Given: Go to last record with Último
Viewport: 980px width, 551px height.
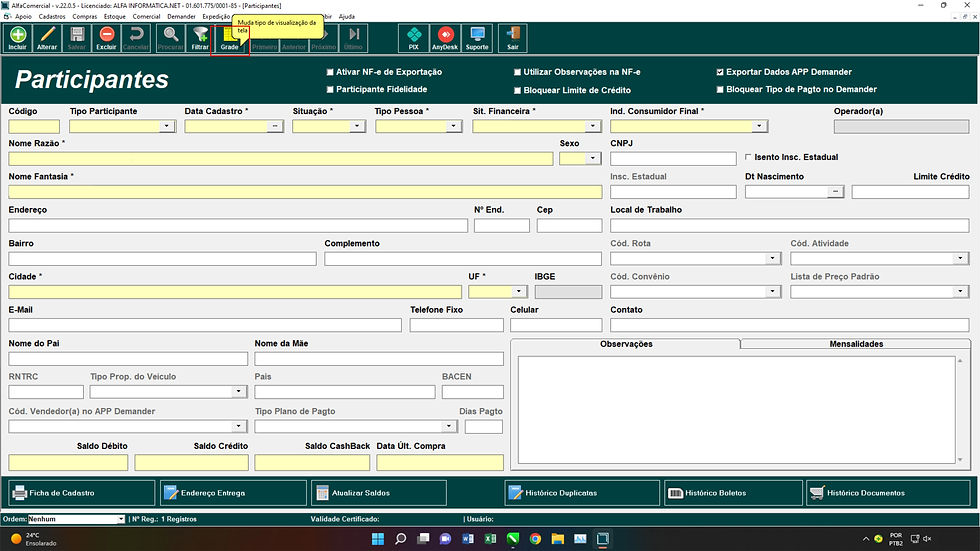Looking at the screenshot, I should 353,38.
